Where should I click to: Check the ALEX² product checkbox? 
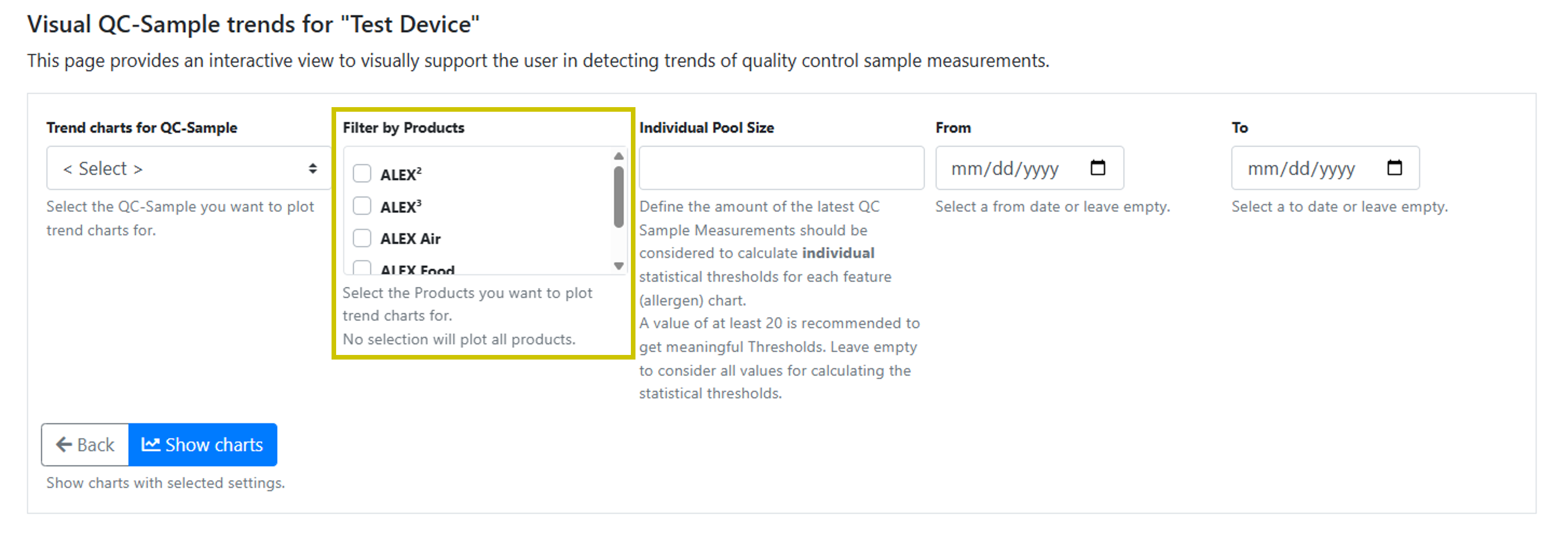coord(362,173)
